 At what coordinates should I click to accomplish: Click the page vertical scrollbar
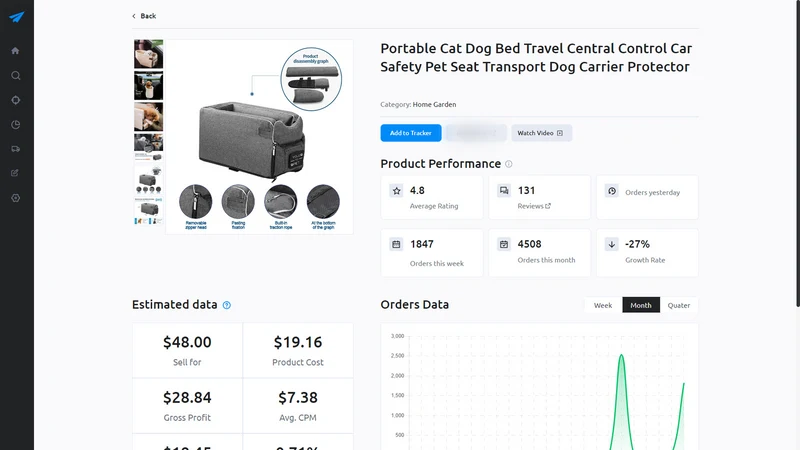click(797, 153)
